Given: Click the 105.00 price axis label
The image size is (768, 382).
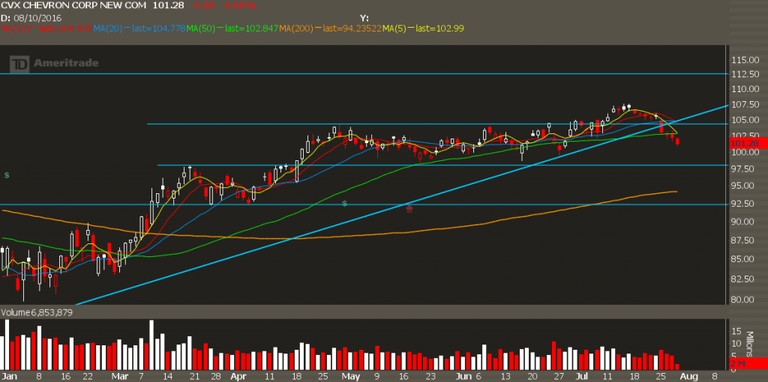Looking at the screenshot, I should pyautogui.click(x=744, y=120).
